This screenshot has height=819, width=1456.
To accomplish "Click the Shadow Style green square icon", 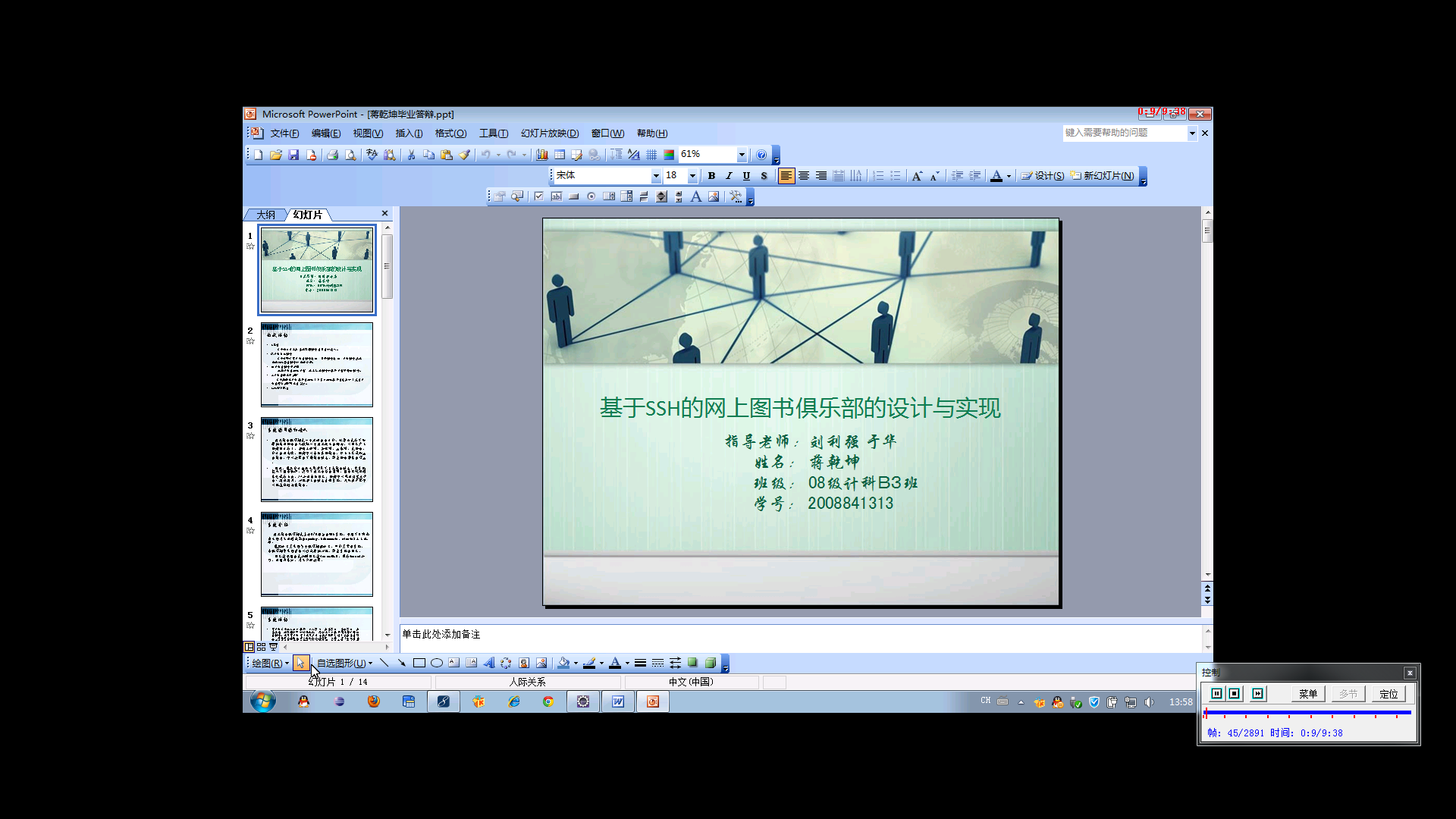I will click(x=692, y=663).
